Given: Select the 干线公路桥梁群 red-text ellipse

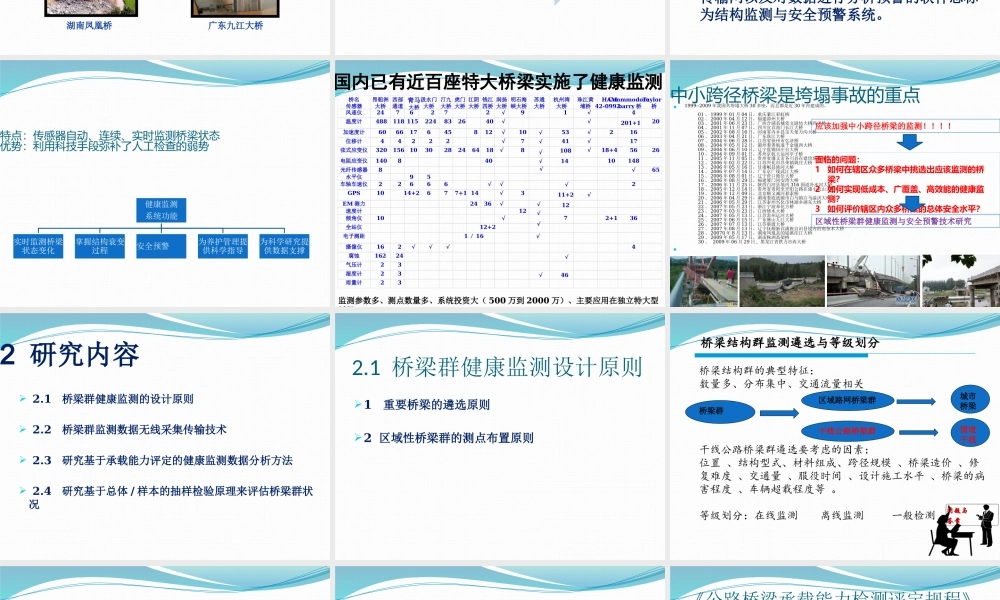Looking at the screenshot, I should point(848,429).
